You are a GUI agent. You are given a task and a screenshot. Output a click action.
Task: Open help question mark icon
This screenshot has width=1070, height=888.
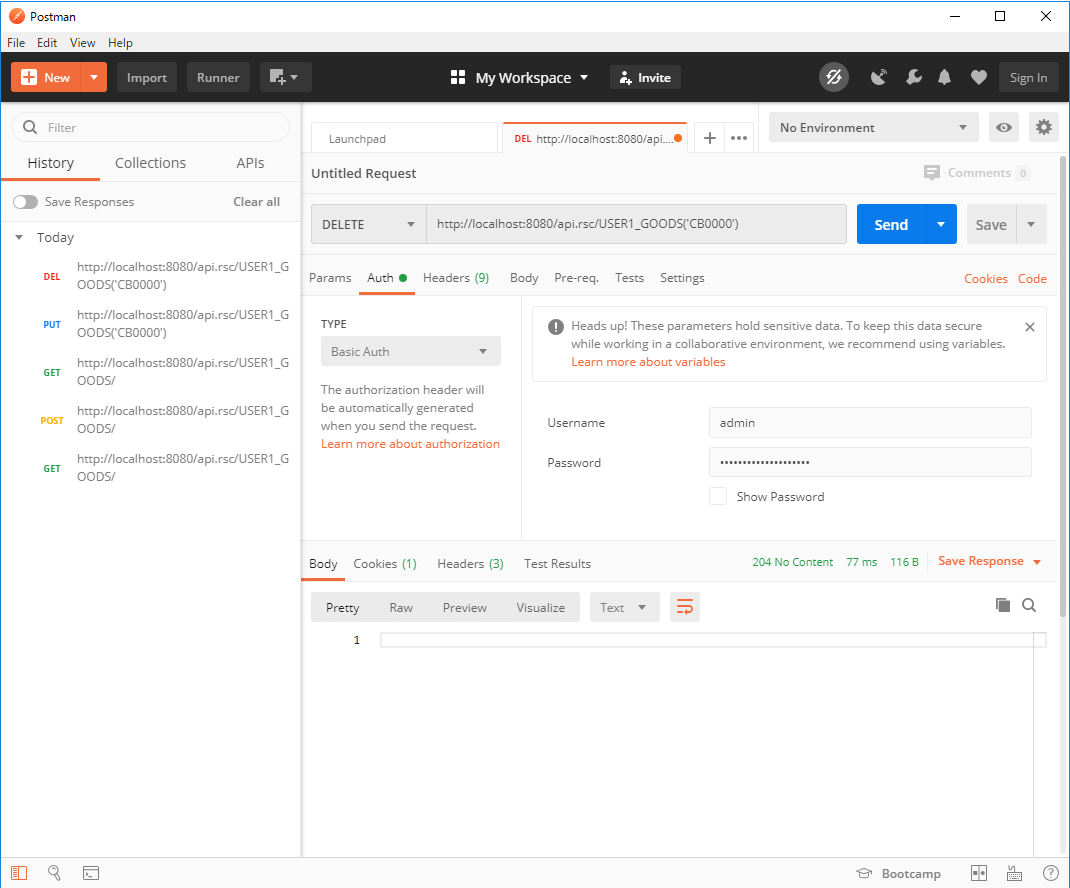click(1051, 873)
